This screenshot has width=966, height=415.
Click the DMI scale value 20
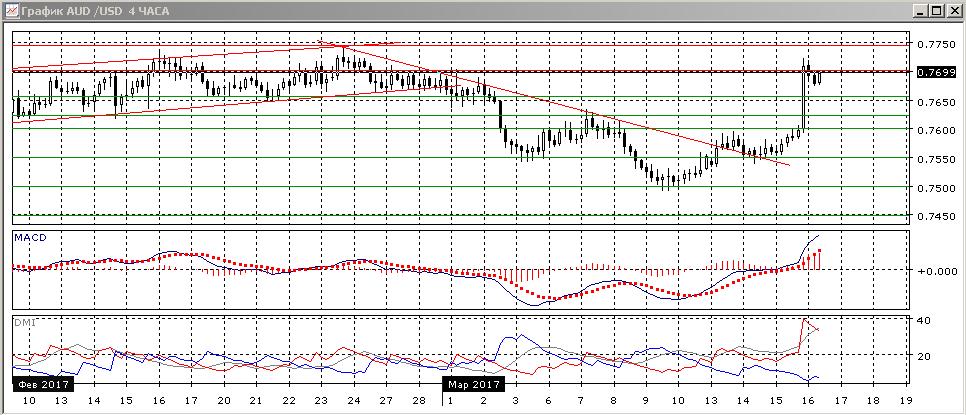coord(924,355)
